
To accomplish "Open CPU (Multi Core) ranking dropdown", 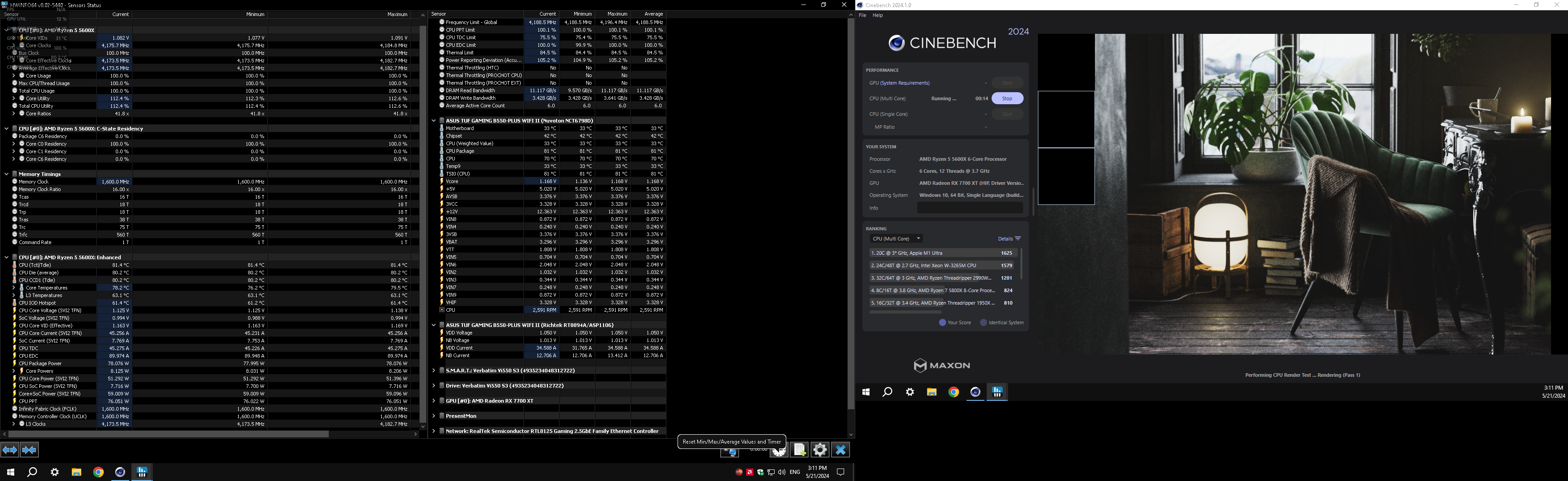I will (x=897, y=239).
